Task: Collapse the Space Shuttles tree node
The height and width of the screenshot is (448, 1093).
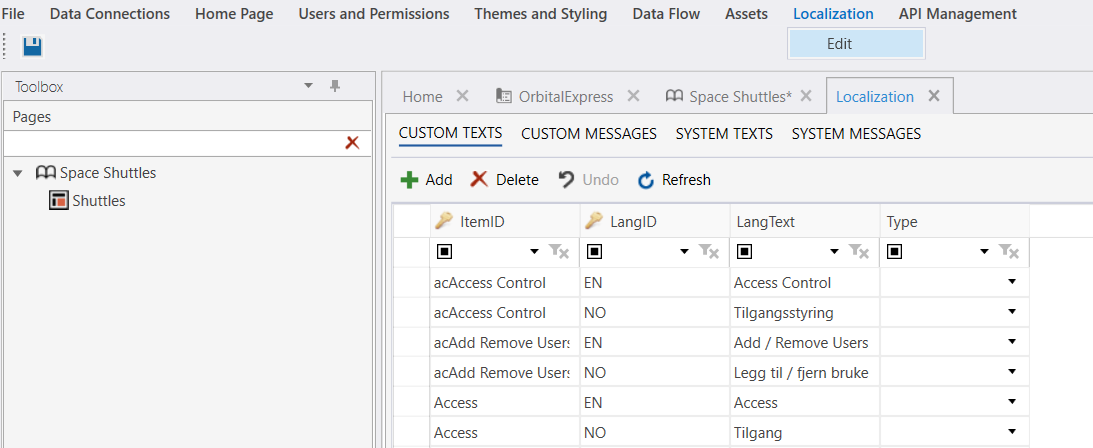Action: (18, 173)
